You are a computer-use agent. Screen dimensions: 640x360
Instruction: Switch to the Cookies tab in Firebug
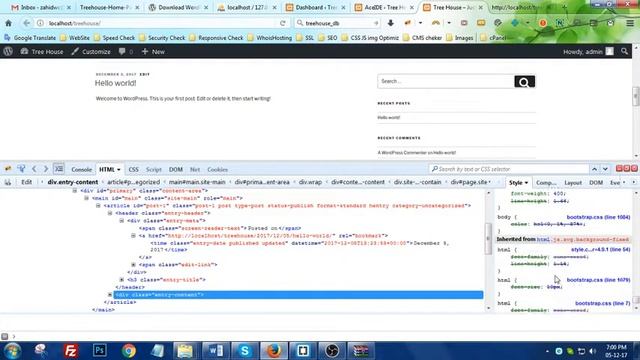coord(218,169)
